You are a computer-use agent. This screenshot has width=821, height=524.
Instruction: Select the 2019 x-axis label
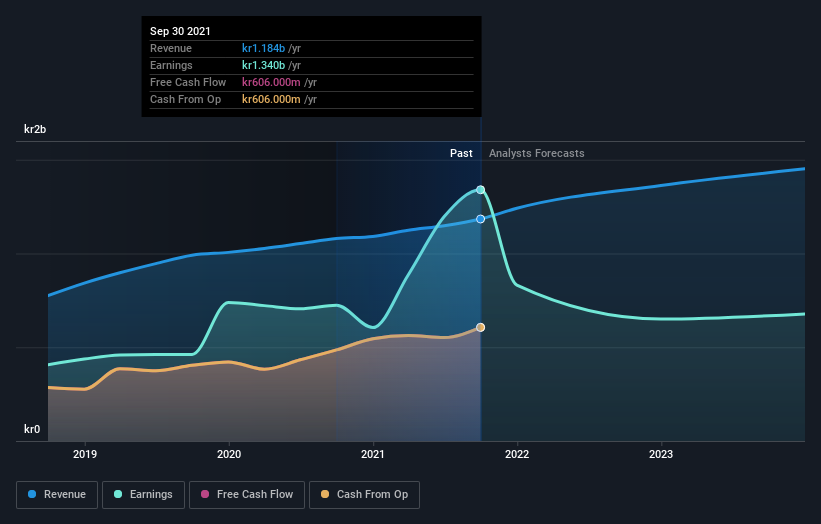85,454
